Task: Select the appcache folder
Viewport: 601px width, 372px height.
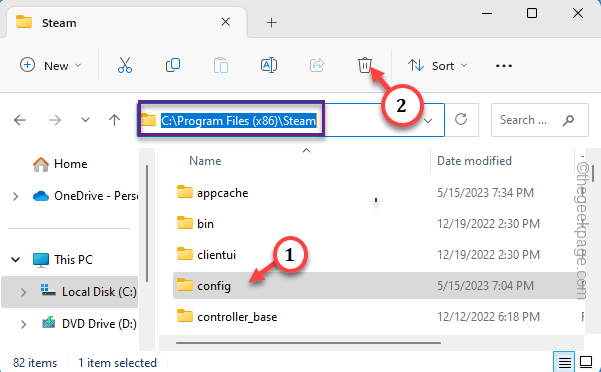Action: (222, 193)
